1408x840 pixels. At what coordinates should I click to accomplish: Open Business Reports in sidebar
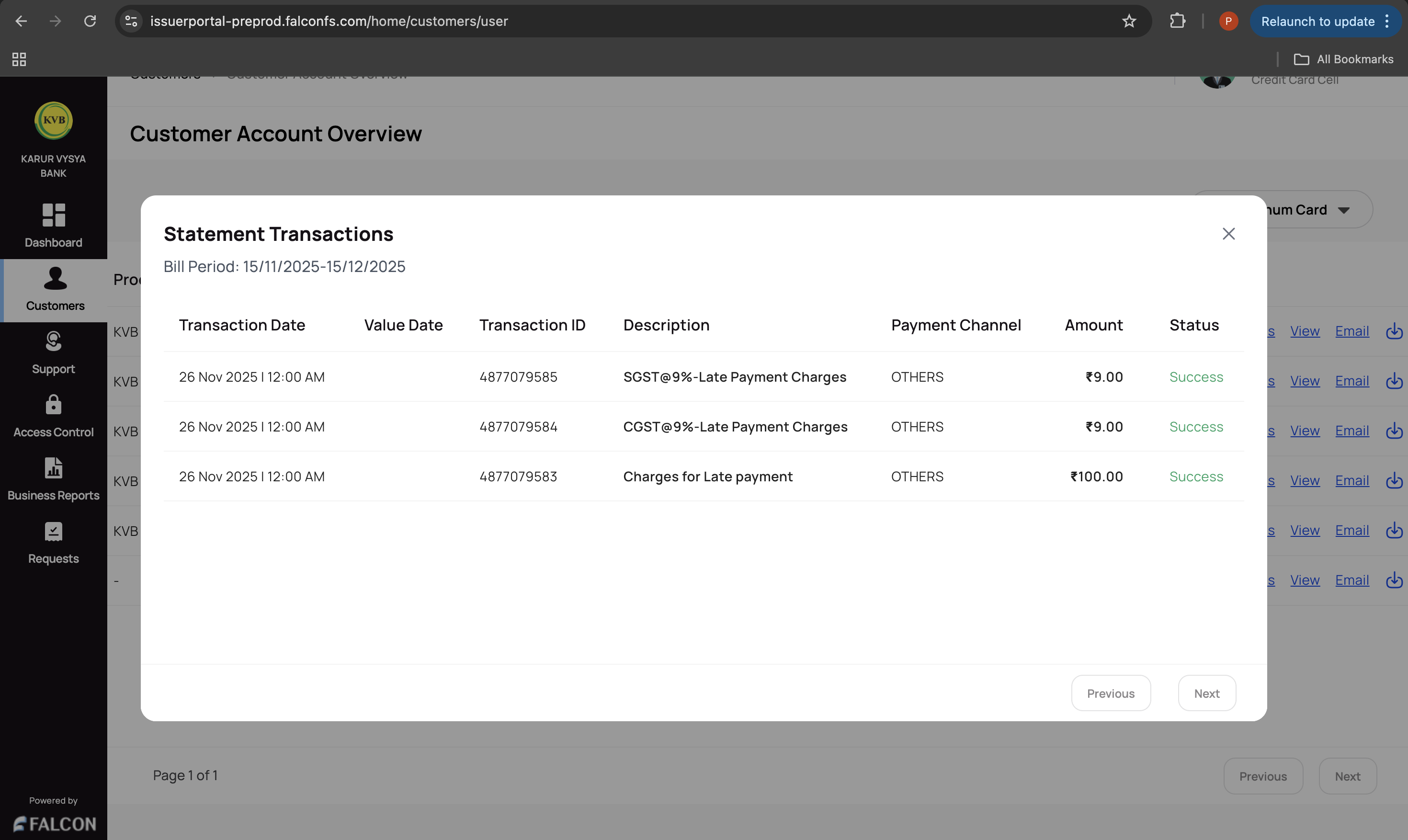pos(53,479)
